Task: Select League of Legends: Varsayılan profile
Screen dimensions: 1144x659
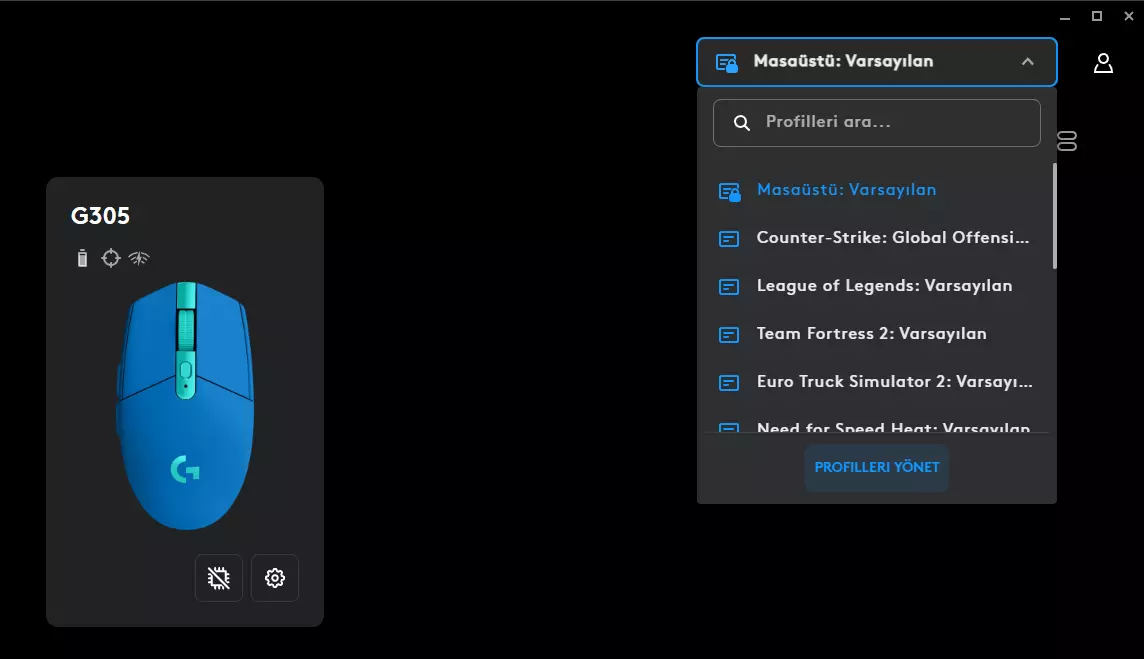Action: (877, 286)
